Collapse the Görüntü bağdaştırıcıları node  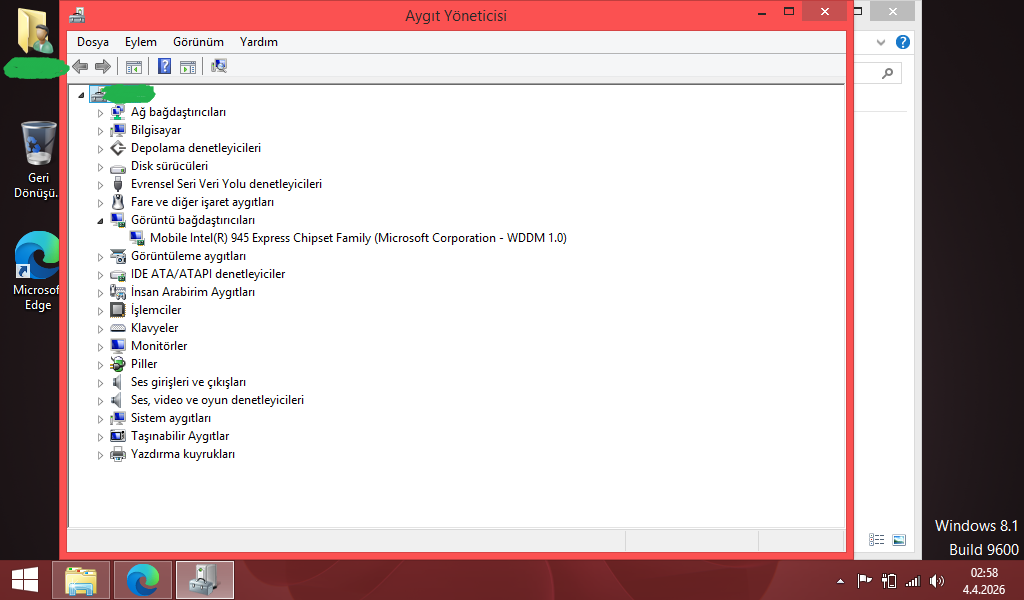click(100, 221)
